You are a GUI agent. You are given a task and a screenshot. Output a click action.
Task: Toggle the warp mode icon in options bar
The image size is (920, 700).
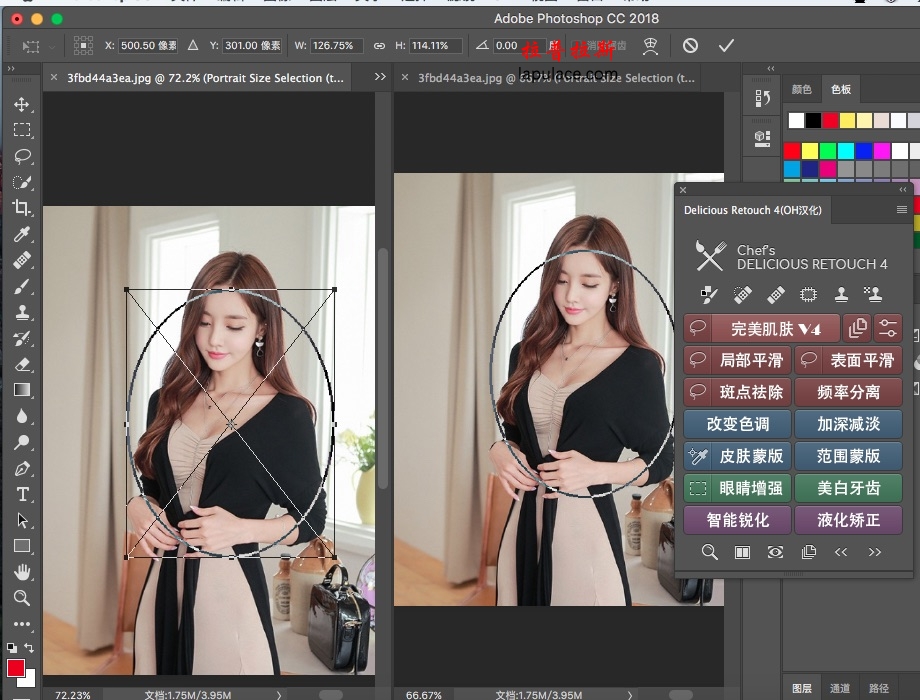(651, 46)
